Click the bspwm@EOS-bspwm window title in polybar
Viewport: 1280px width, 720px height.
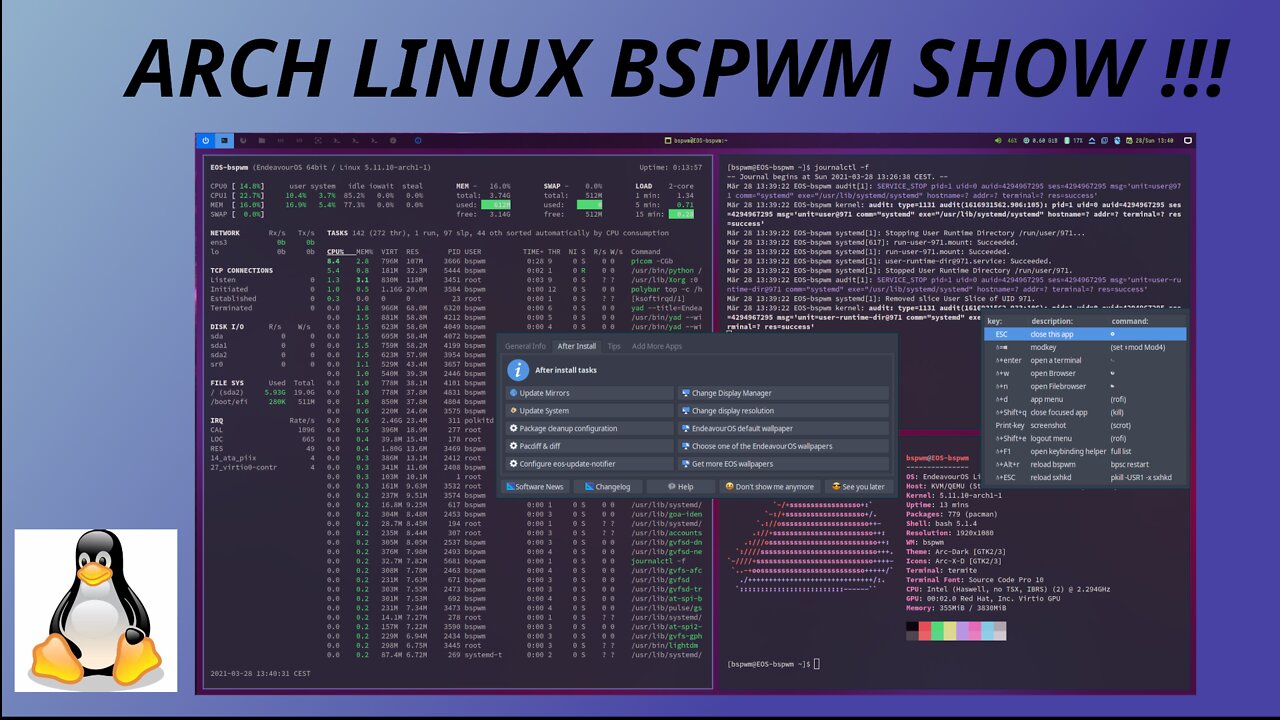coord(701,141)
